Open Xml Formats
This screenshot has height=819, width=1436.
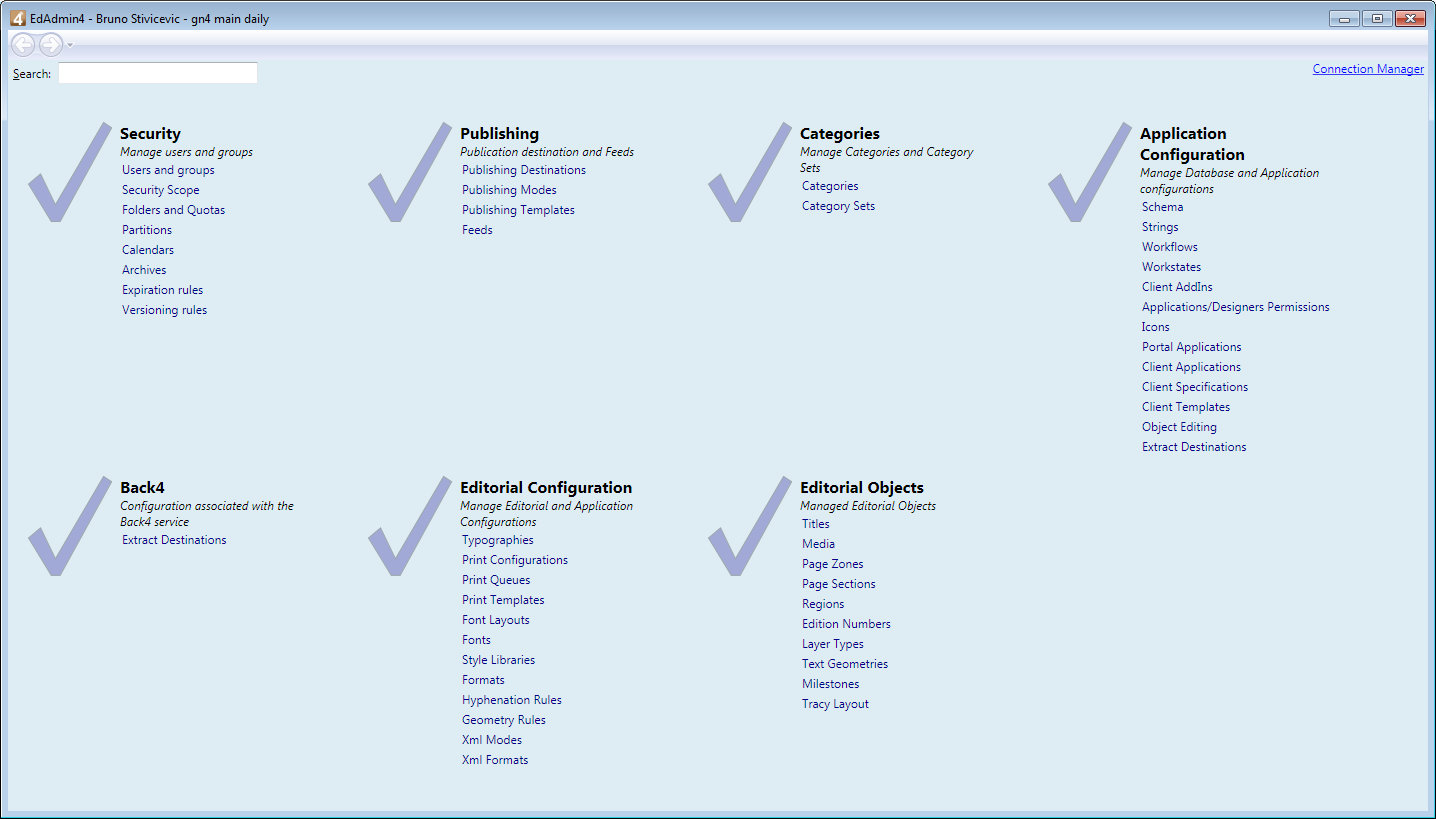(x=495, y=760)
